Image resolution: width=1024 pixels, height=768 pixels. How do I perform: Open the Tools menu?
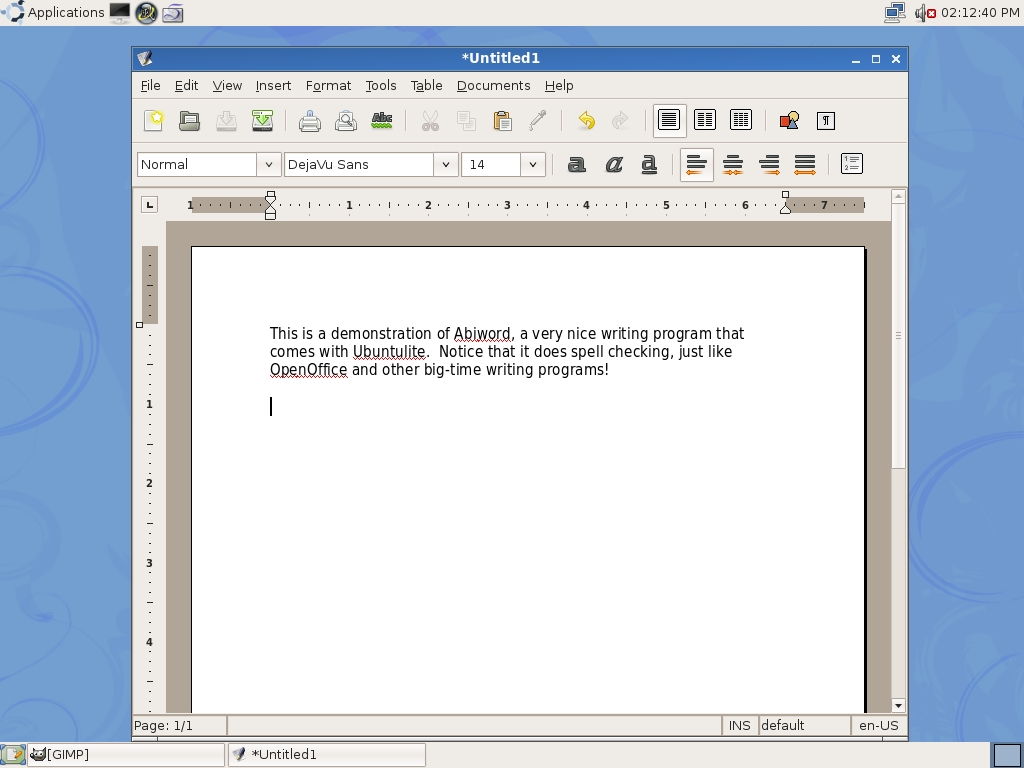[381, 86]
